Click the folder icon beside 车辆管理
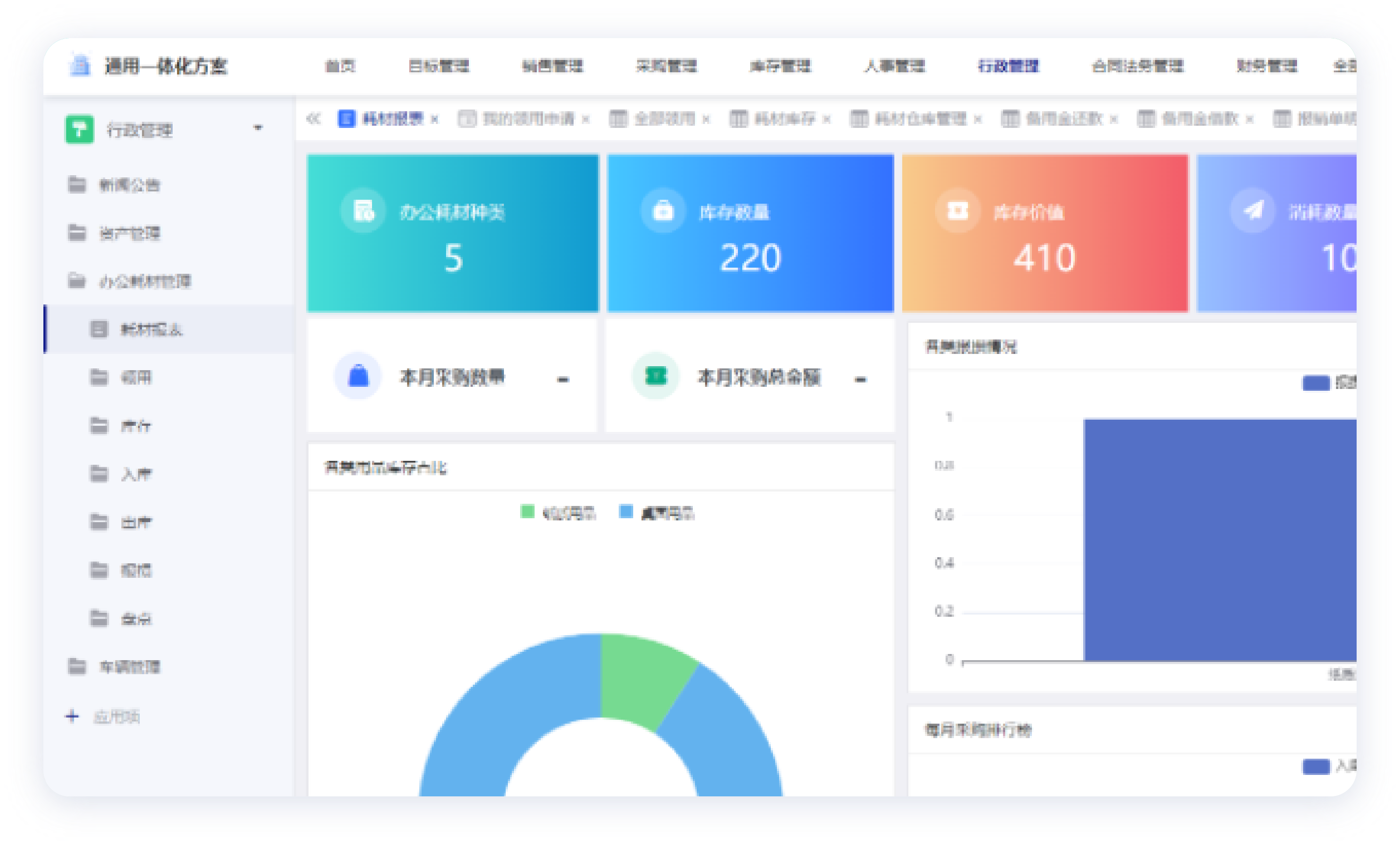Image resolution: width=1400 pixels, height=845 pixels. pyautogui.click(x=77, y=666)
